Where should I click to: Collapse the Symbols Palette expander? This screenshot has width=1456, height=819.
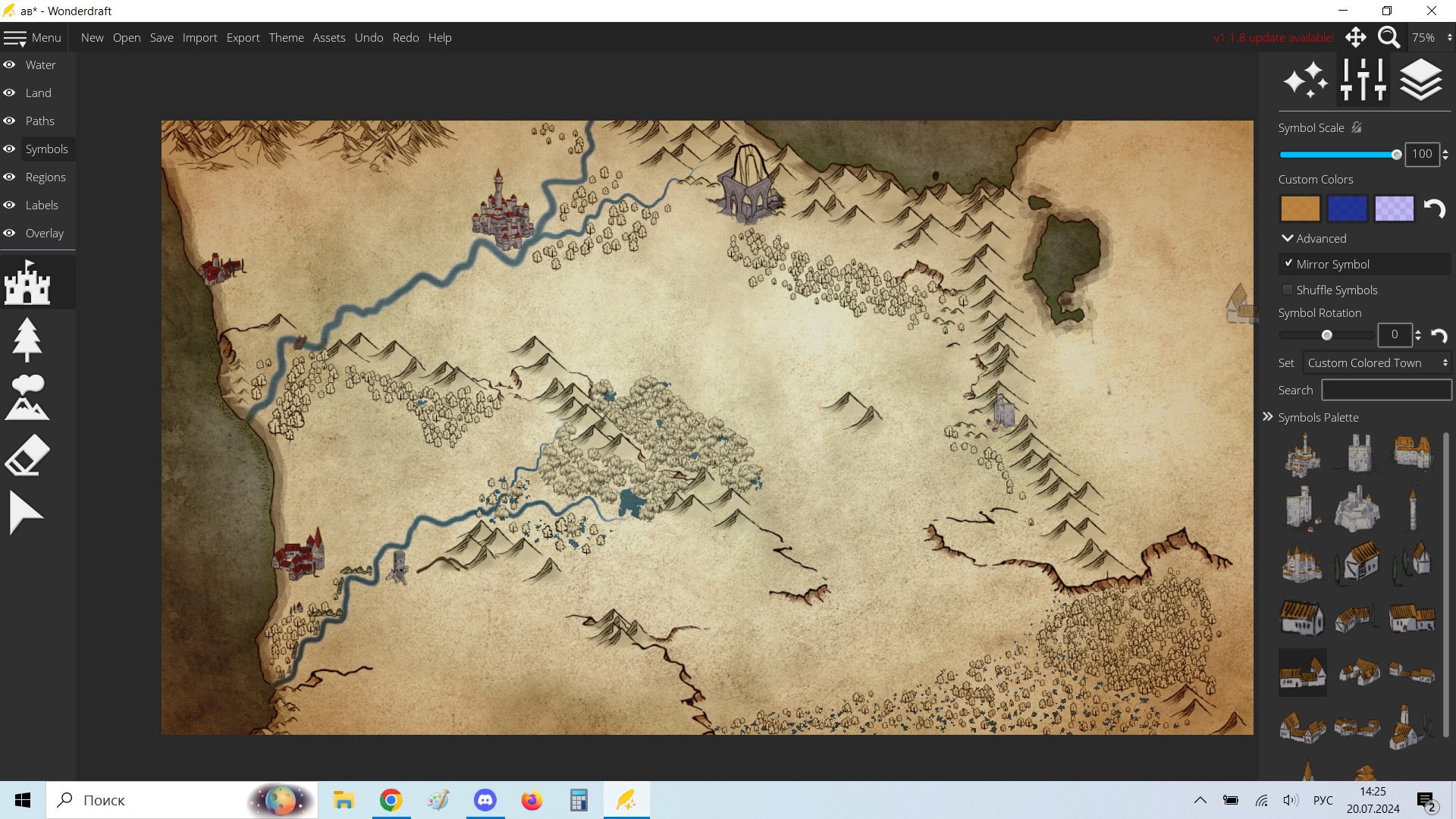pos(1268,418)
